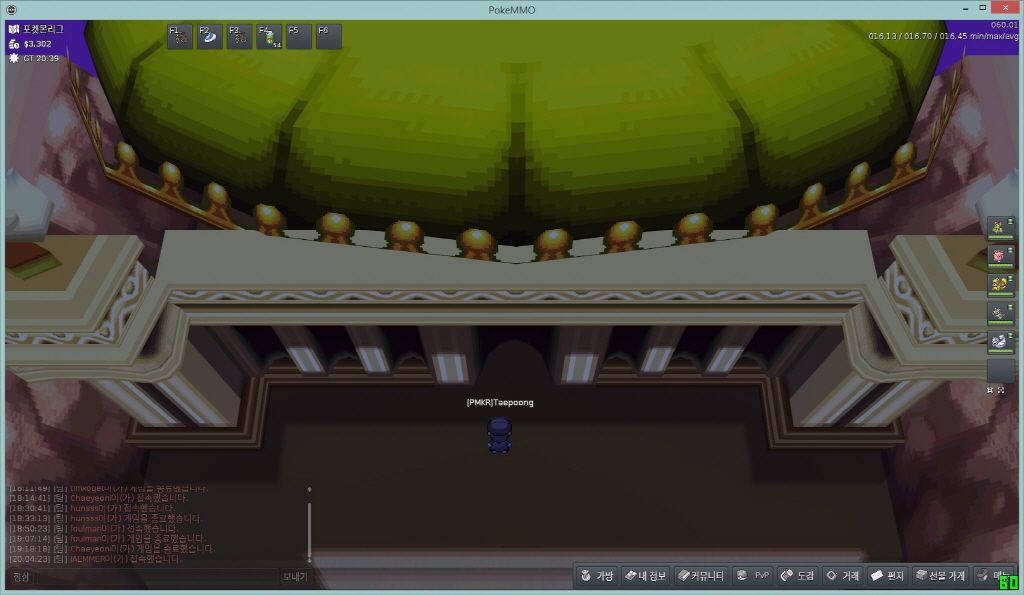Use the bicycle item in hotkey slot F1

click(180, 37)
